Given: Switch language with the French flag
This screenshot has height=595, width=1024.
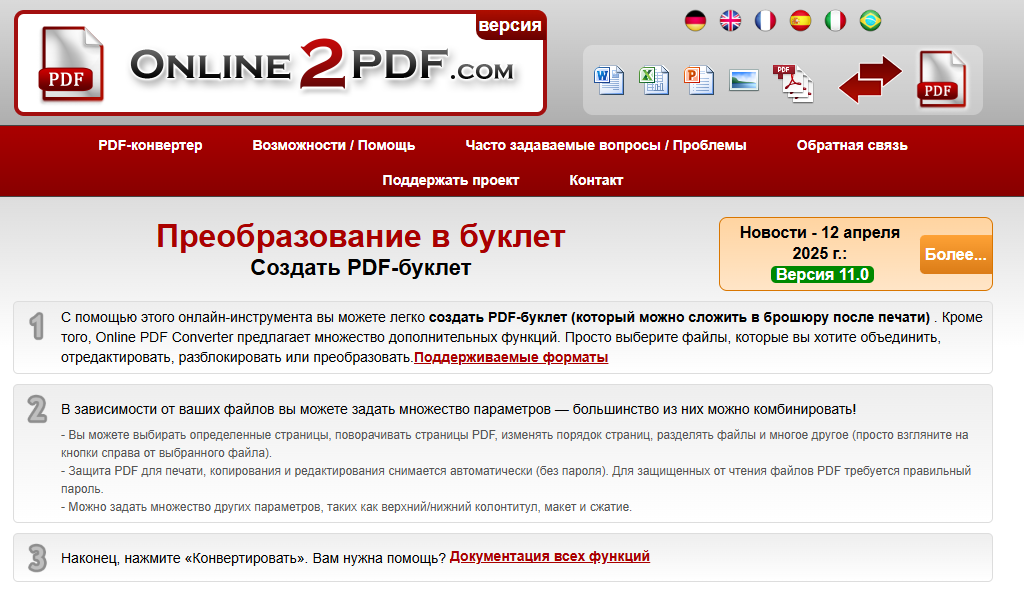Looking at the screenshot, I should click(765, 20).
